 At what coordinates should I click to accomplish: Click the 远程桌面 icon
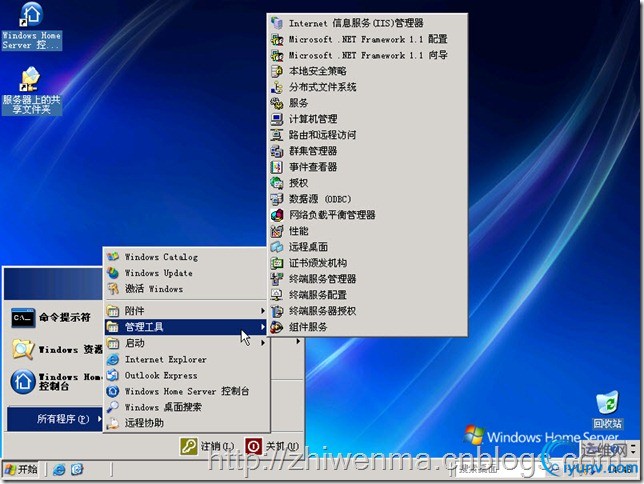coord(277,247)
